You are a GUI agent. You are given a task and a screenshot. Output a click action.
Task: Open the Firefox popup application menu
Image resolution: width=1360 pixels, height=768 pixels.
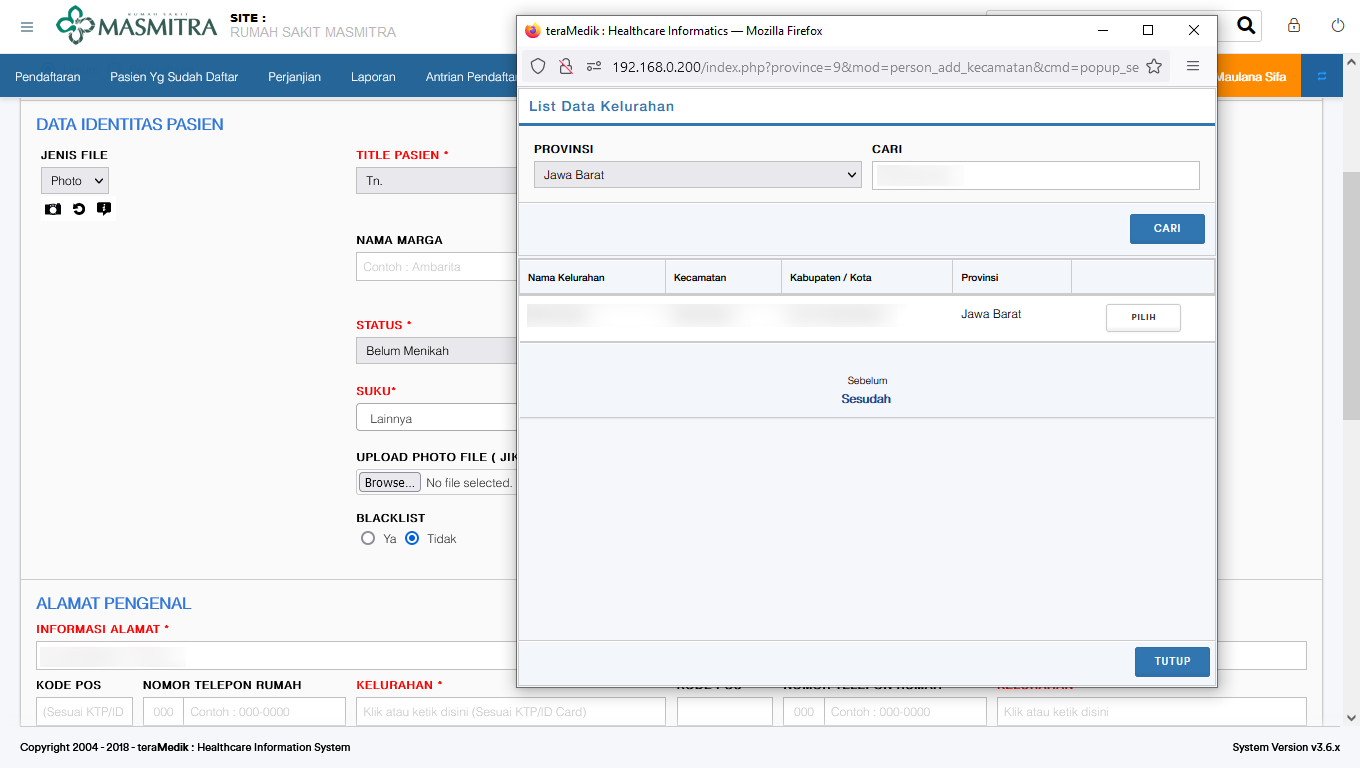1193,66
